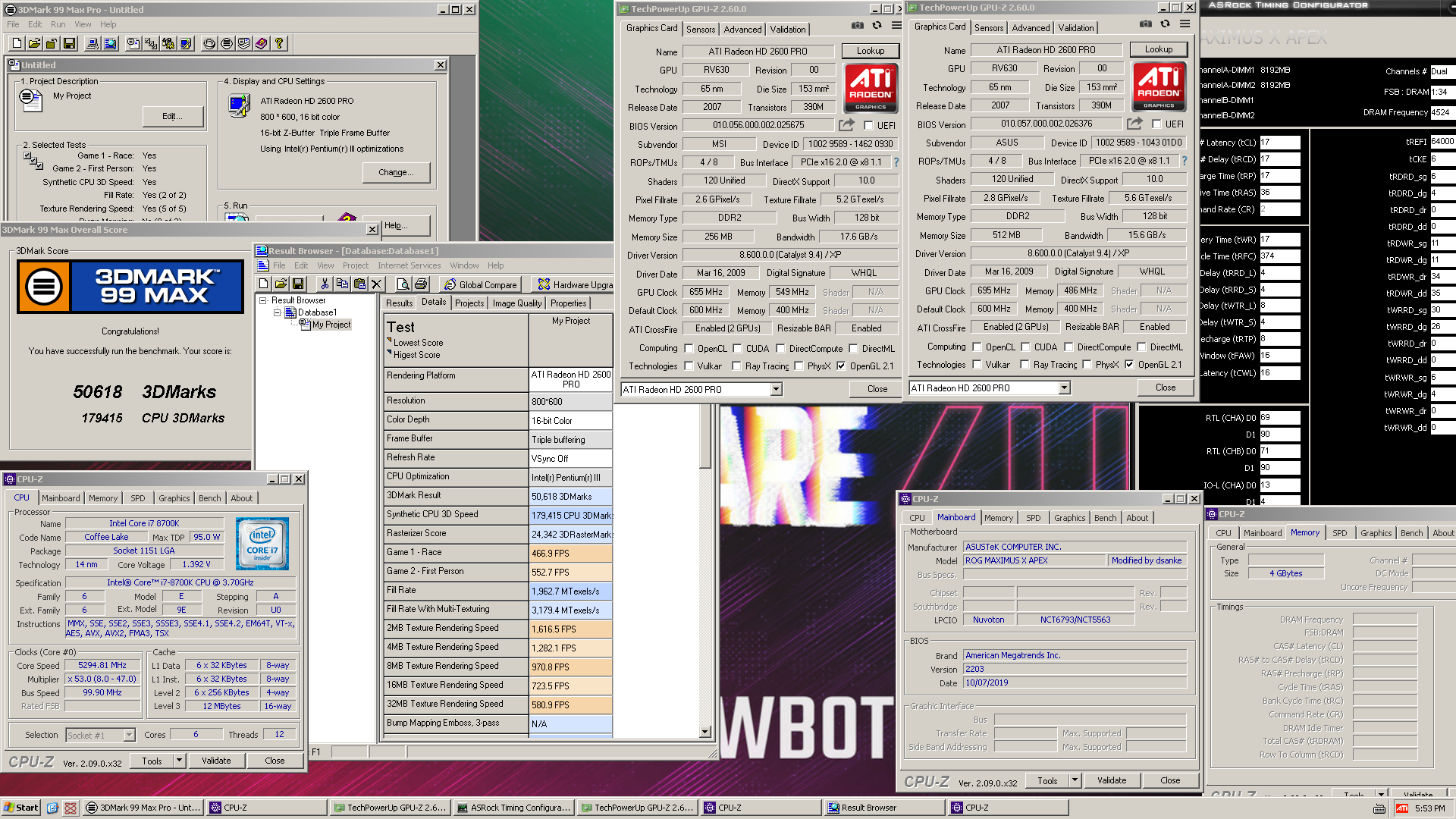Image resolution: width=1456 pixels, height=819 pixels.
Task: Click the Cut scissors icon in Result Browser
Action: click(x=325, y=284)
